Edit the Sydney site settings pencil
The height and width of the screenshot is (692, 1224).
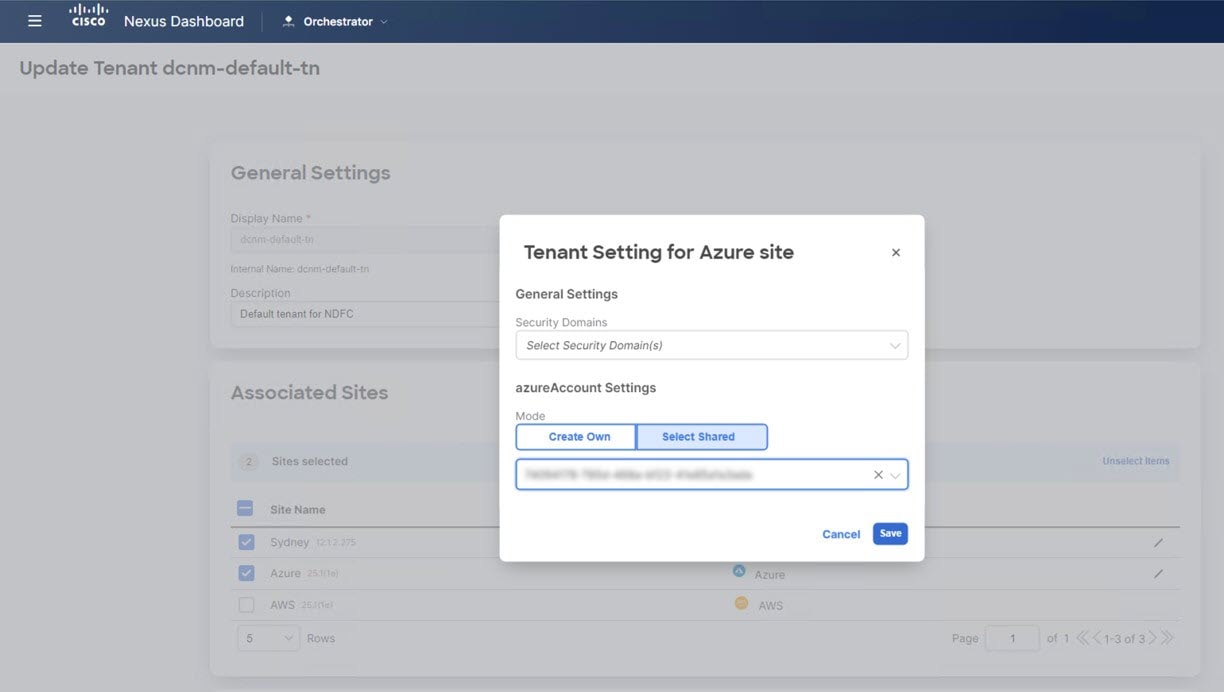(x=1158, y=542)
